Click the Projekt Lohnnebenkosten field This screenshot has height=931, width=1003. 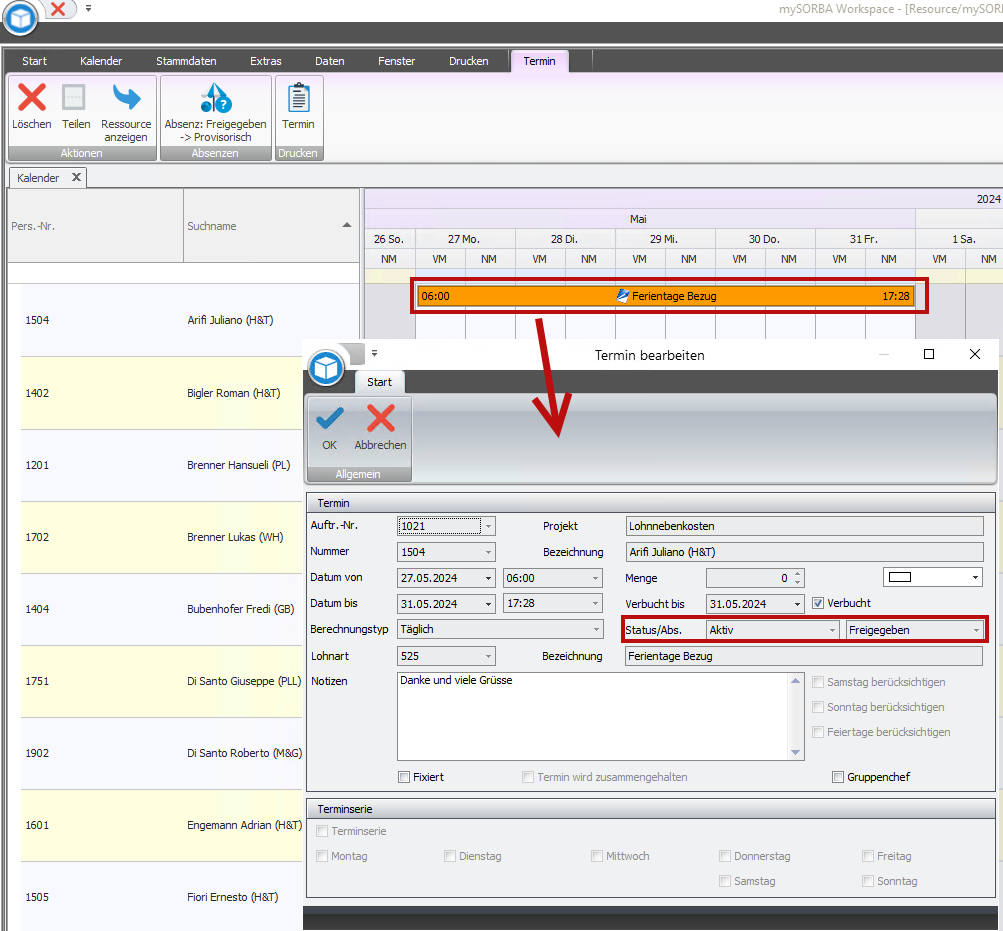click(x=804, y=526)
